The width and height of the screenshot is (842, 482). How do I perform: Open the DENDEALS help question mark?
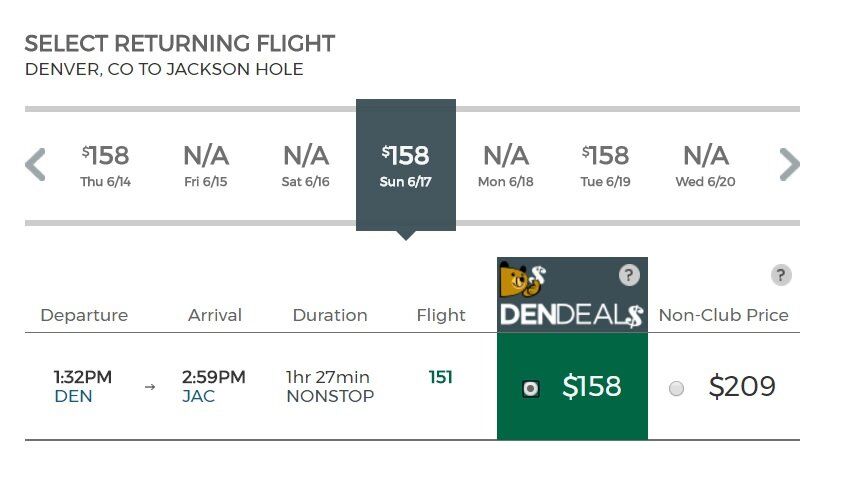(x=629, y=275)
